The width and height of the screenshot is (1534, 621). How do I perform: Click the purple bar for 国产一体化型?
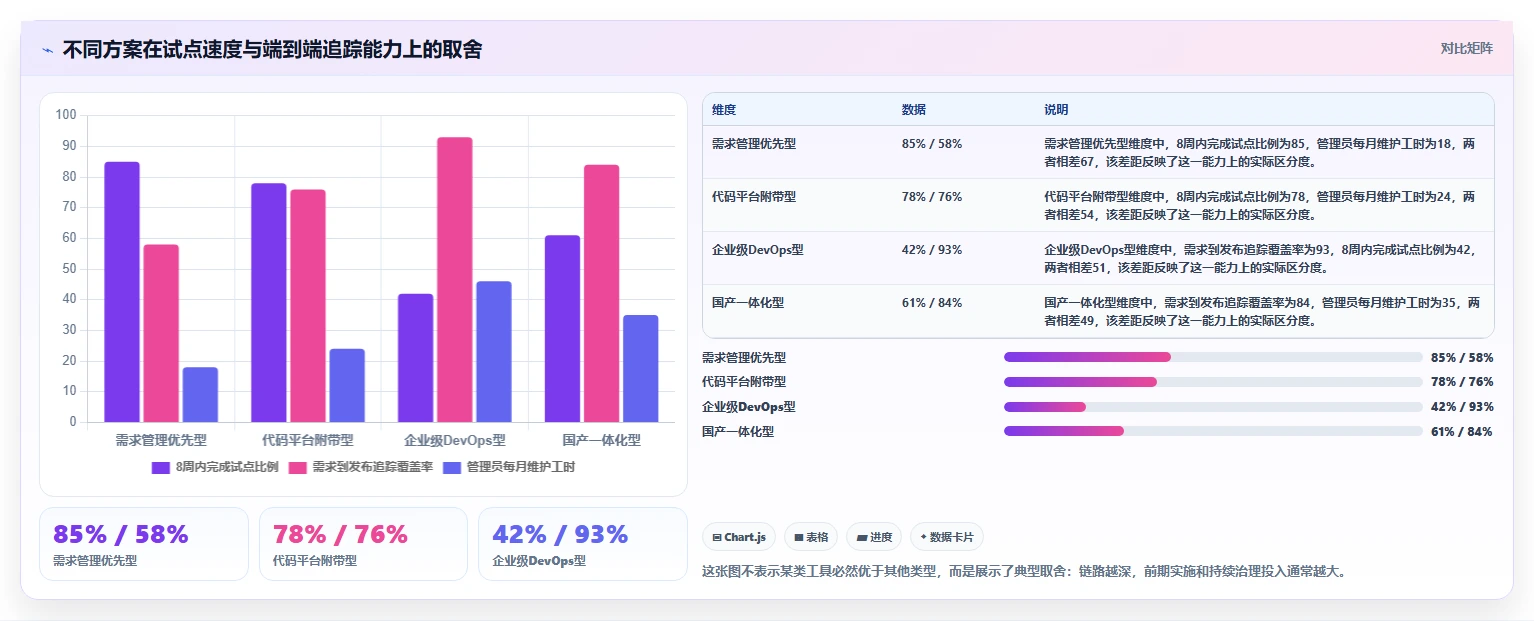click(563, 329)
